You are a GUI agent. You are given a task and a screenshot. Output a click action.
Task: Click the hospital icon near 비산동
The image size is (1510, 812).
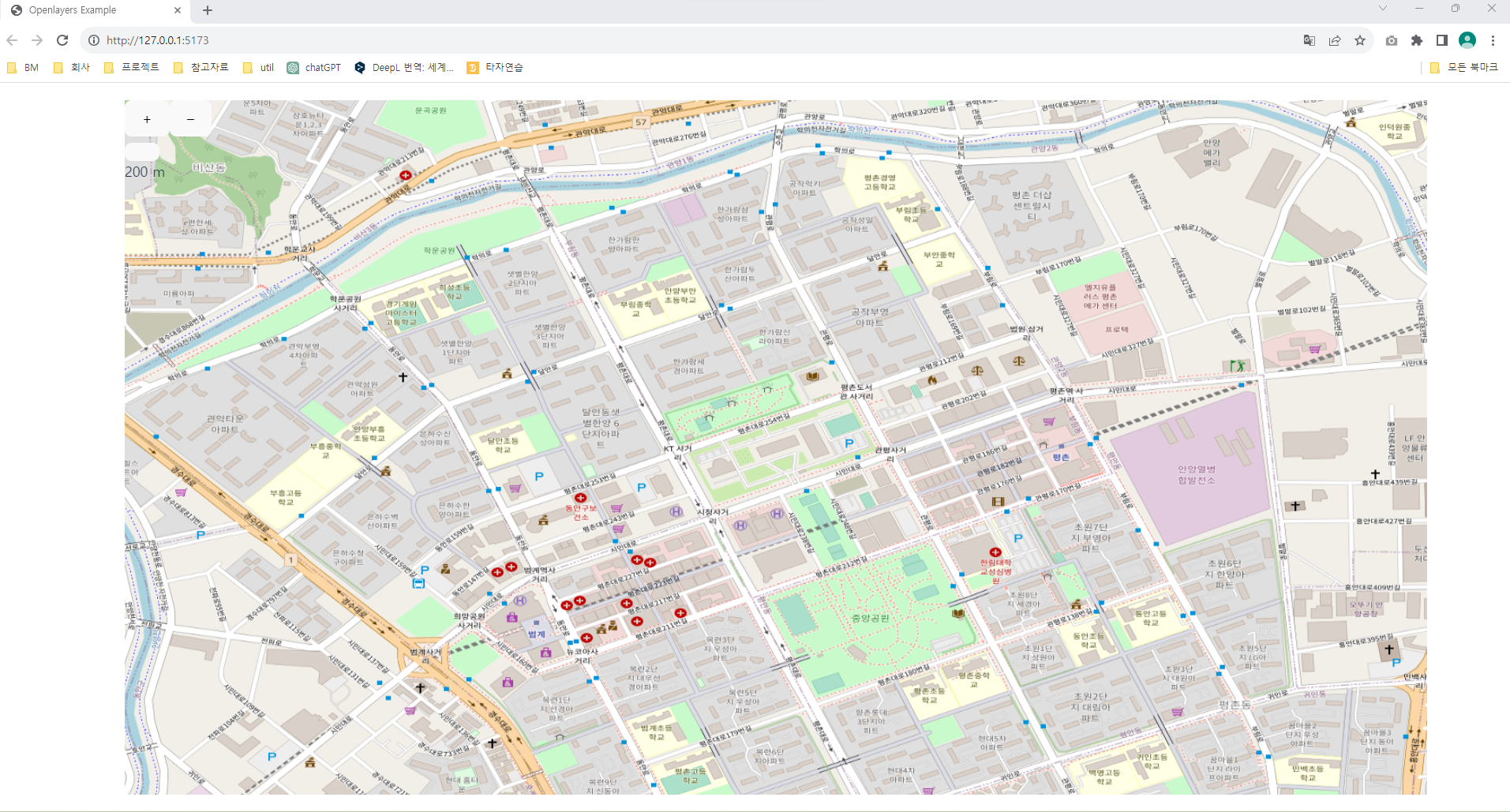tap(406, 175)
